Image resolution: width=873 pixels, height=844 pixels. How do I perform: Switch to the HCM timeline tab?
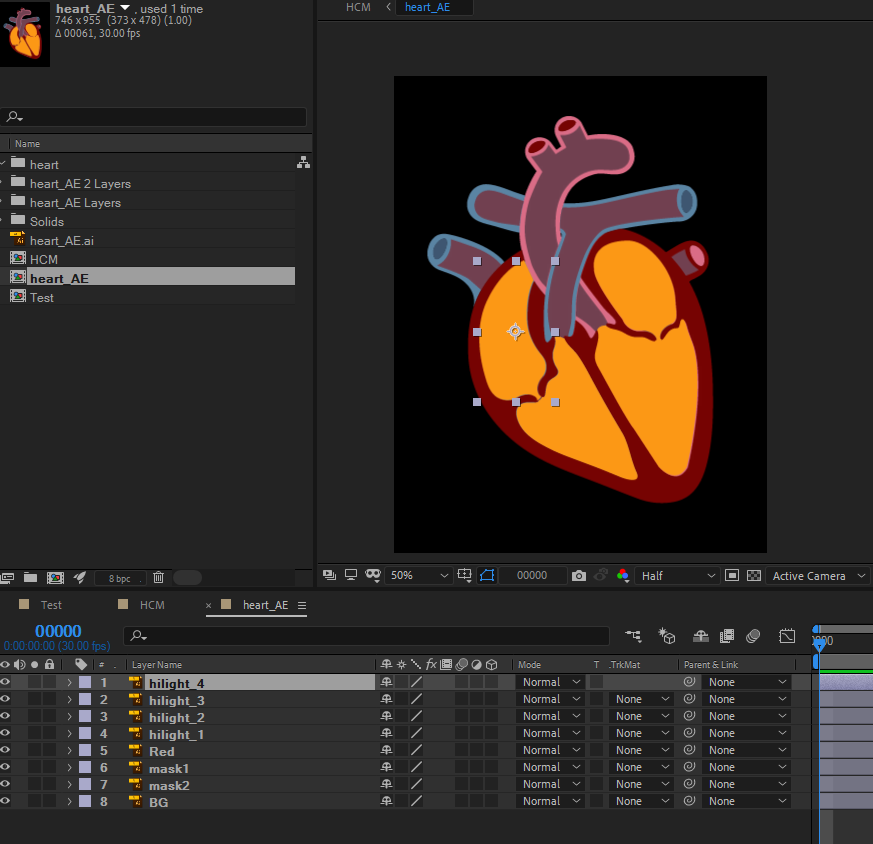(151, 605)
